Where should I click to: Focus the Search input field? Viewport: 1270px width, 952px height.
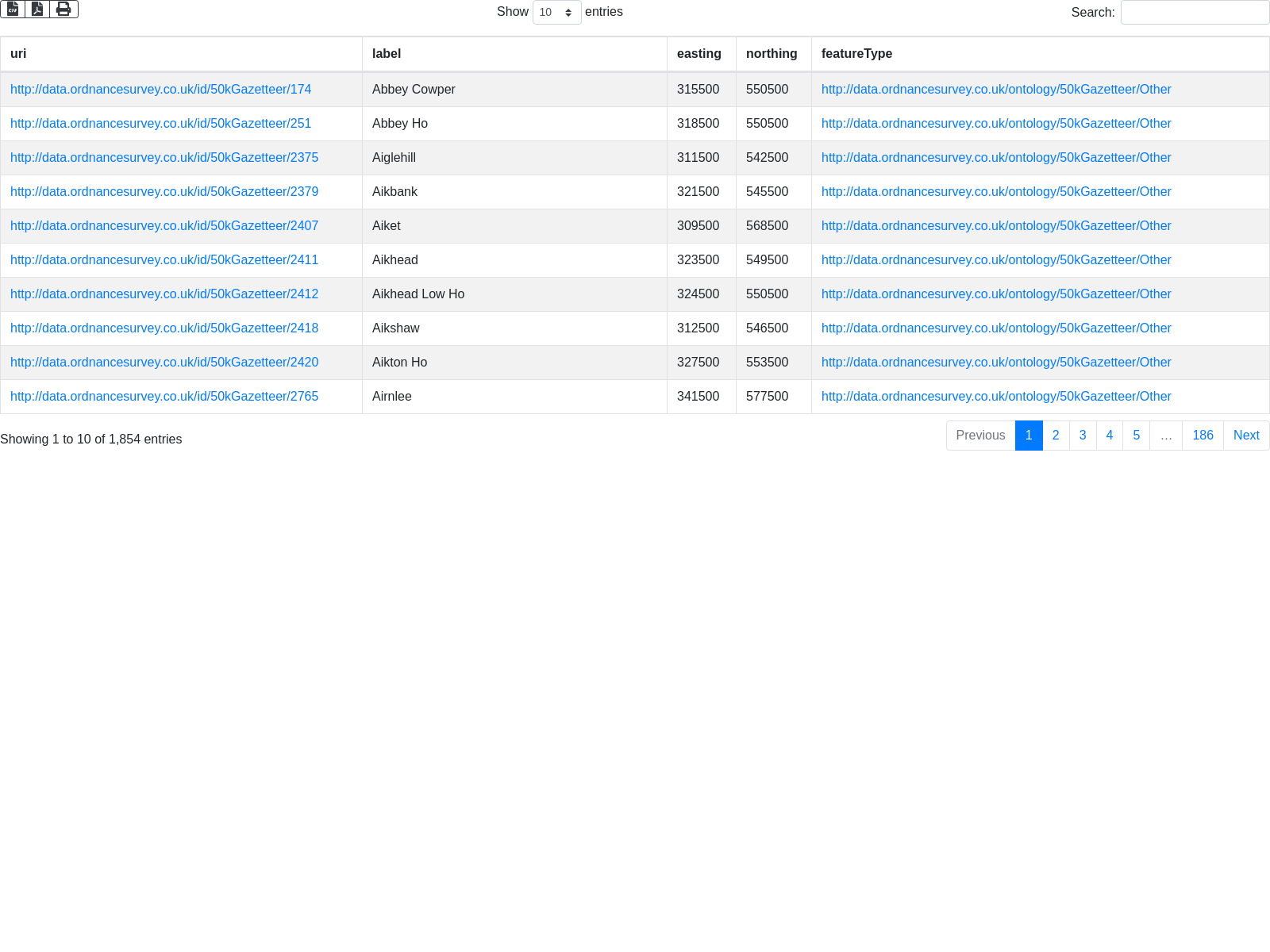coord(1195,13)
